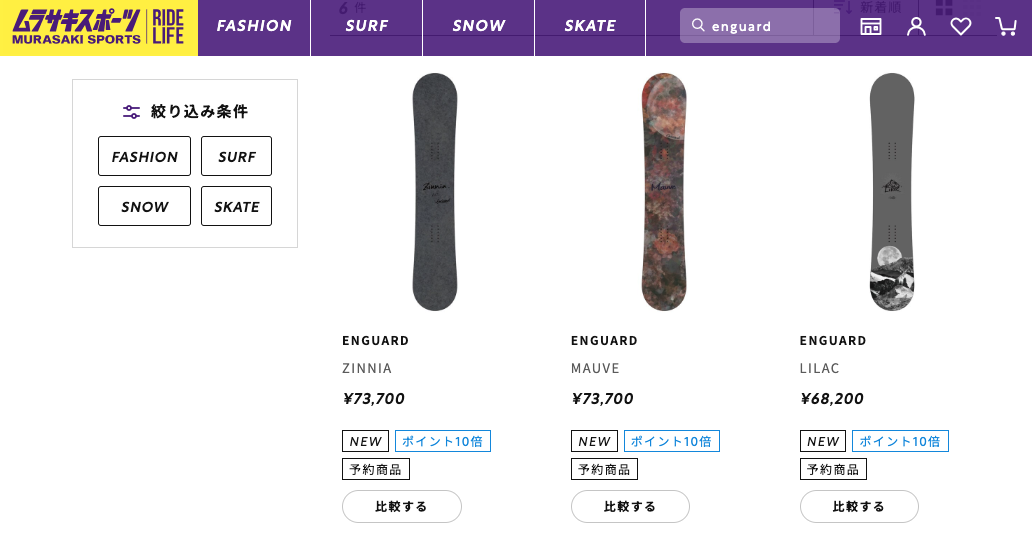Filter results by SNOW category
This screenshot has height=536, width=1032.
click(144, 207)
